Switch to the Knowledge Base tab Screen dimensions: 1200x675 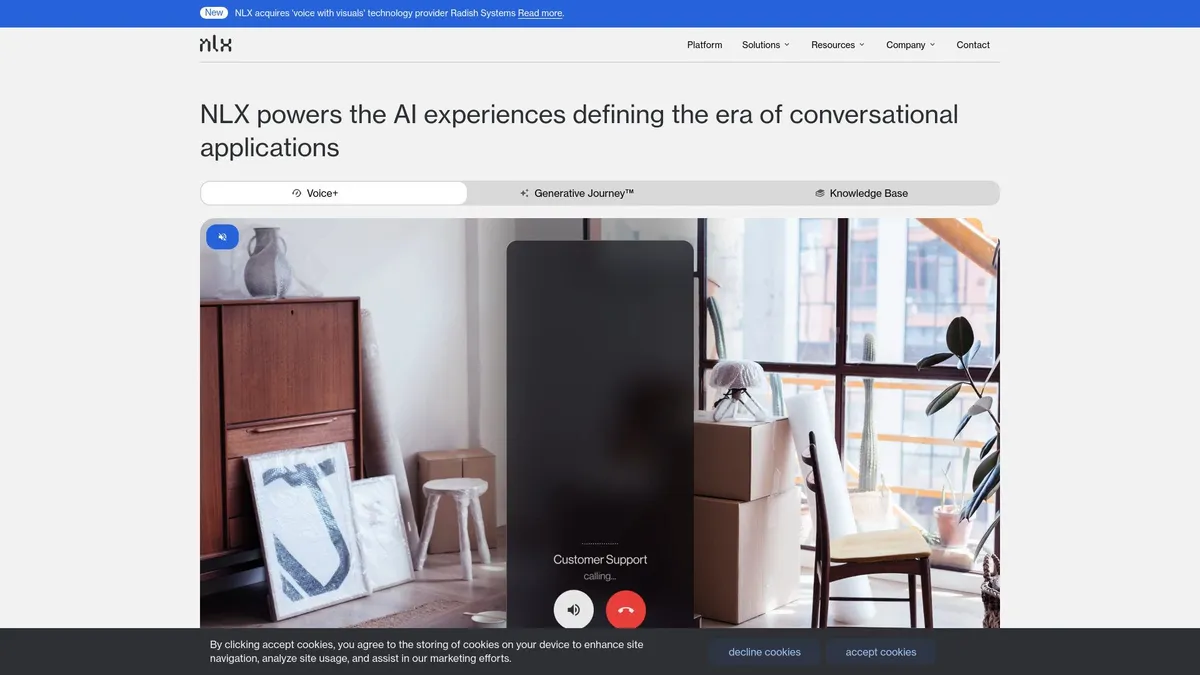[x=867, y=193]
